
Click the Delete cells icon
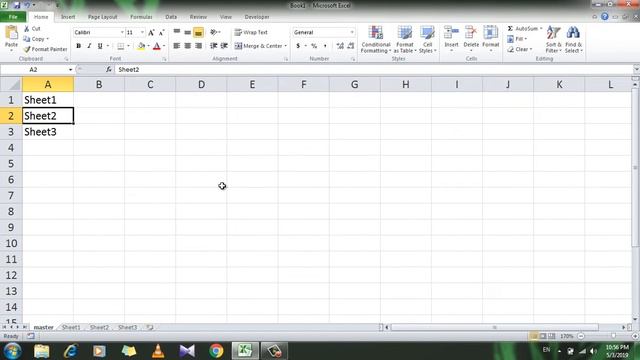click(x=471, y=33)
